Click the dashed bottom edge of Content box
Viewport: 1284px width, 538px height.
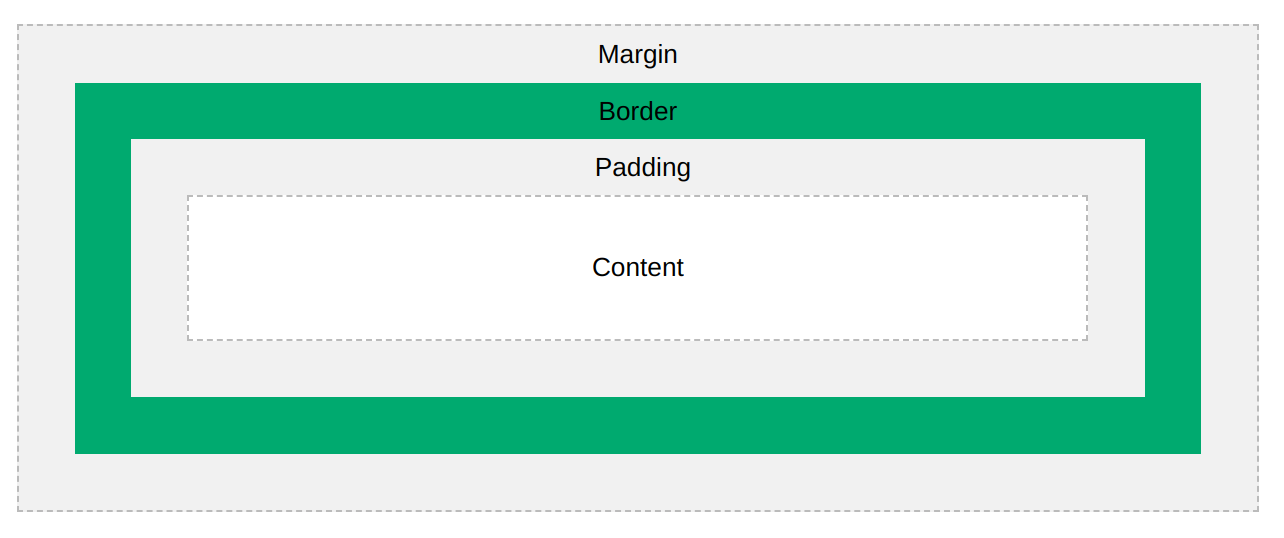pyautogui.click(x=637, y=340)
